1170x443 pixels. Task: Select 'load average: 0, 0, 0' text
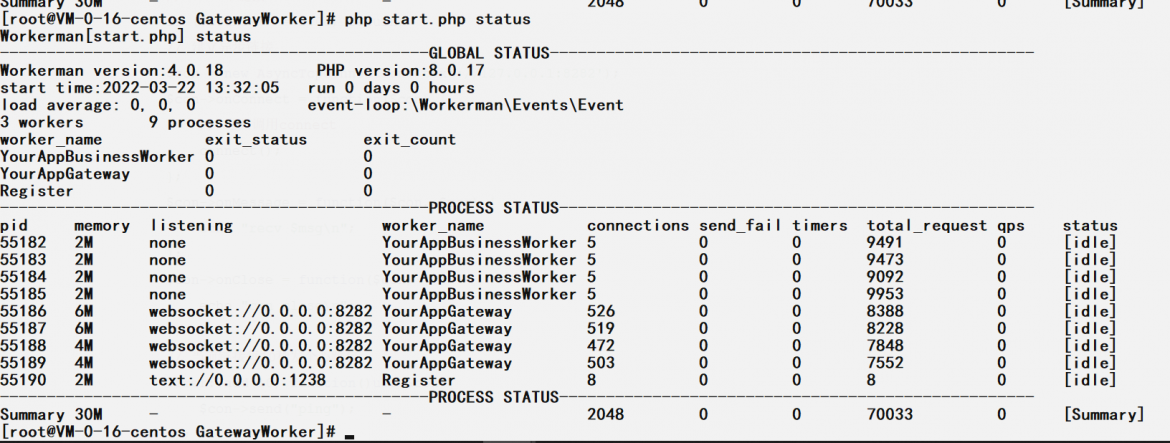pyautogui.click(x=98, y=105)
